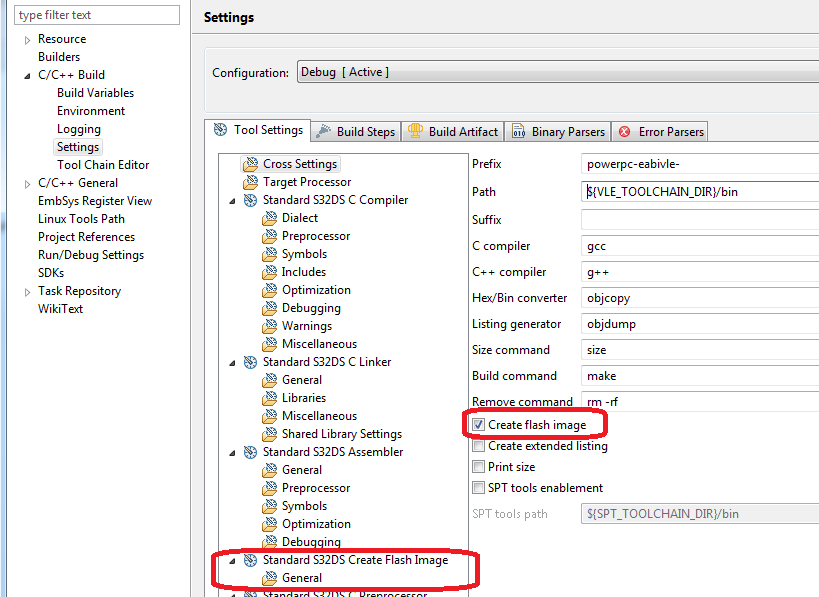Click the Binary Parsers tab icon
The image size is (819, 597).
coord(518,131)
